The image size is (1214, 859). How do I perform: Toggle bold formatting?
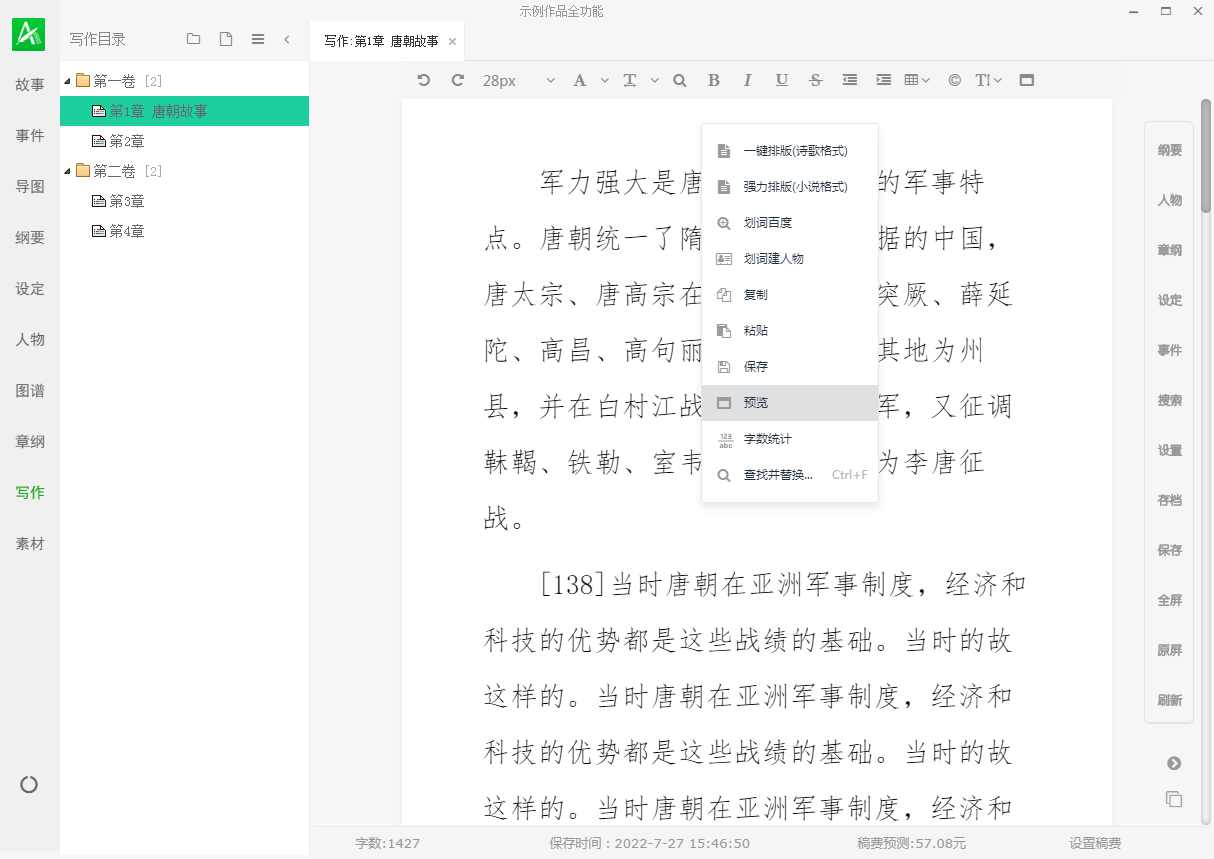713,80
